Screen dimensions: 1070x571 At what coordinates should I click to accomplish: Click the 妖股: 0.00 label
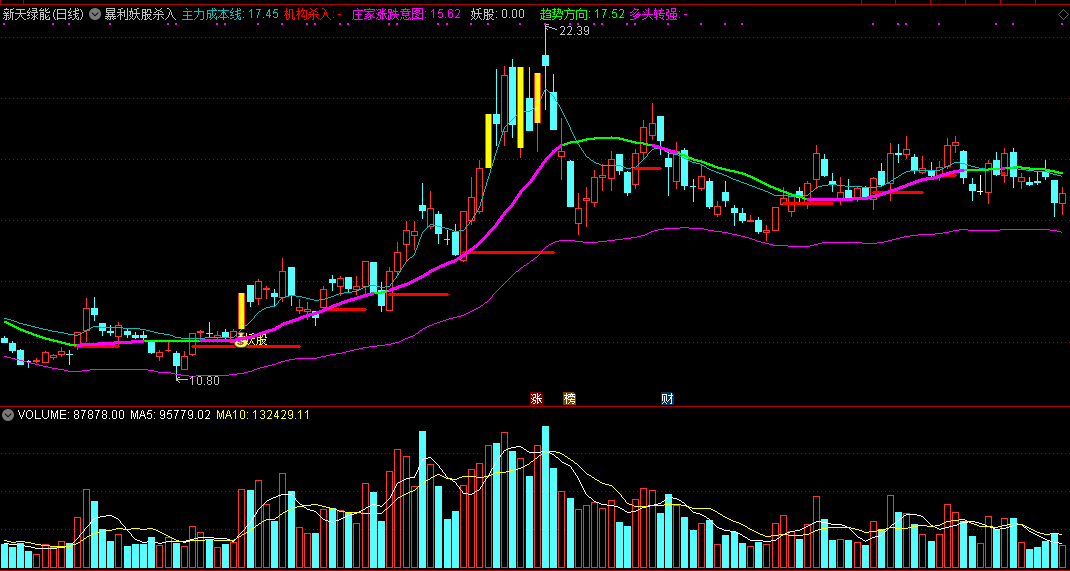coord(497,14)
